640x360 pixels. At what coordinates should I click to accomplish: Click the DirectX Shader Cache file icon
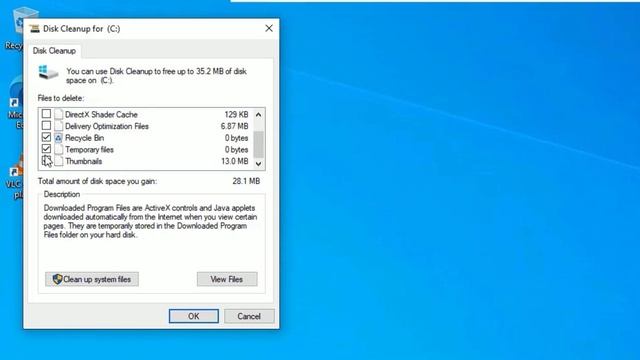tap(59, 114)
